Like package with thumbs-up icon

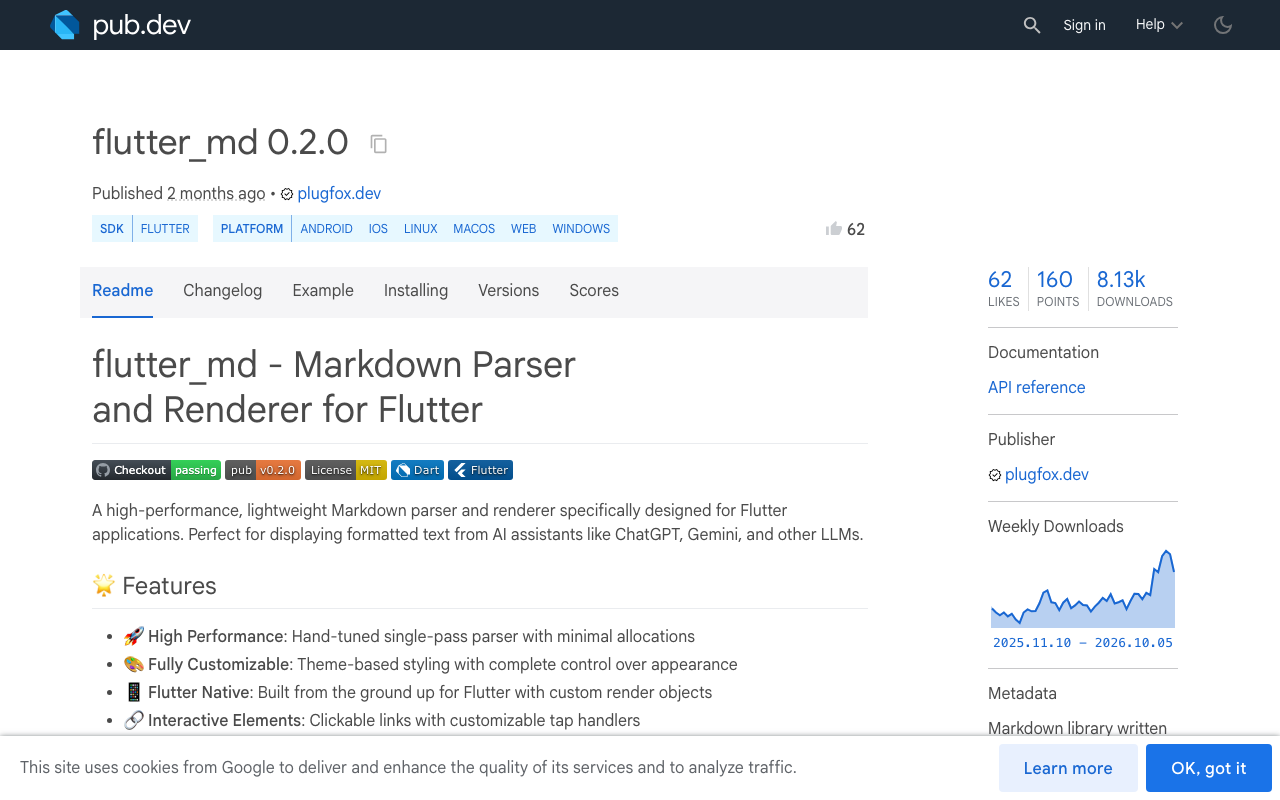(834, 229)
